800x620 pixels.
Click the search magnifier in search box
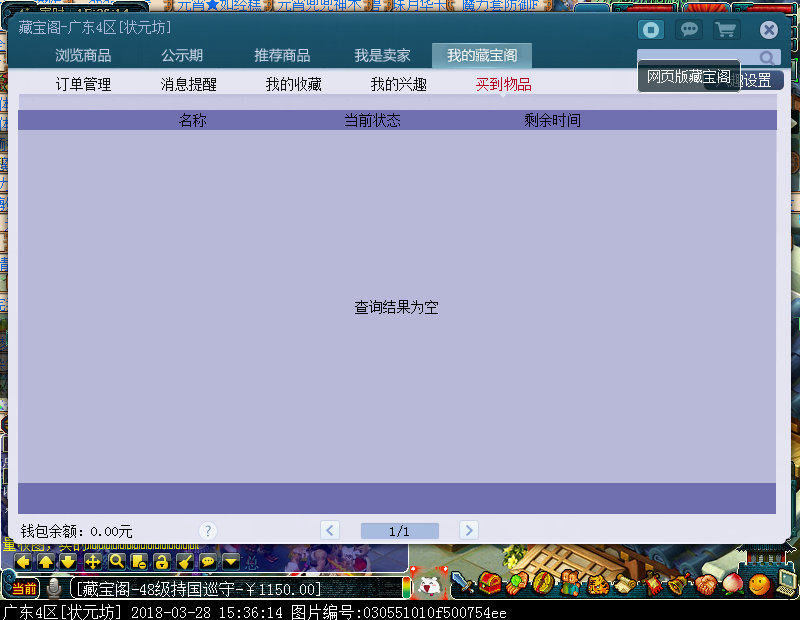tap(766, 58)
